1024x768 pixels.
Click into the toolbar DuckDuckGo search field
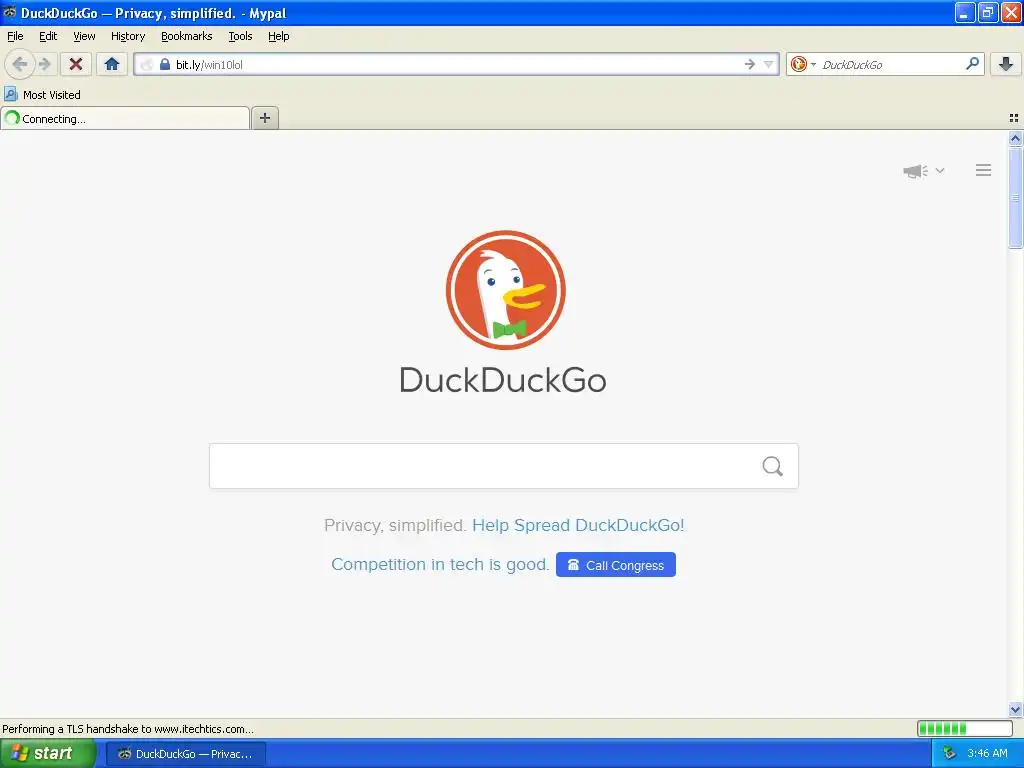(891, 64)
